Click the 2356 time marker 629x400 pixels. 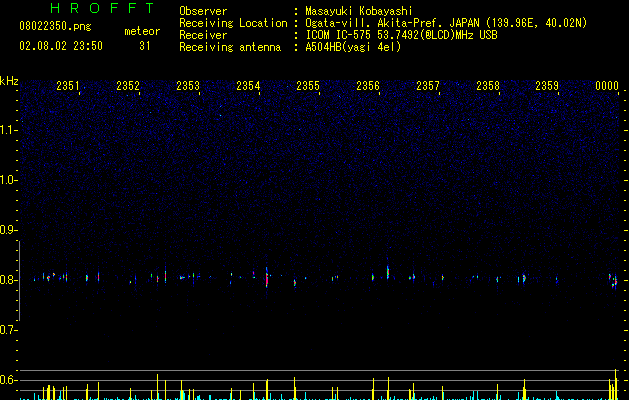(368, 85)
